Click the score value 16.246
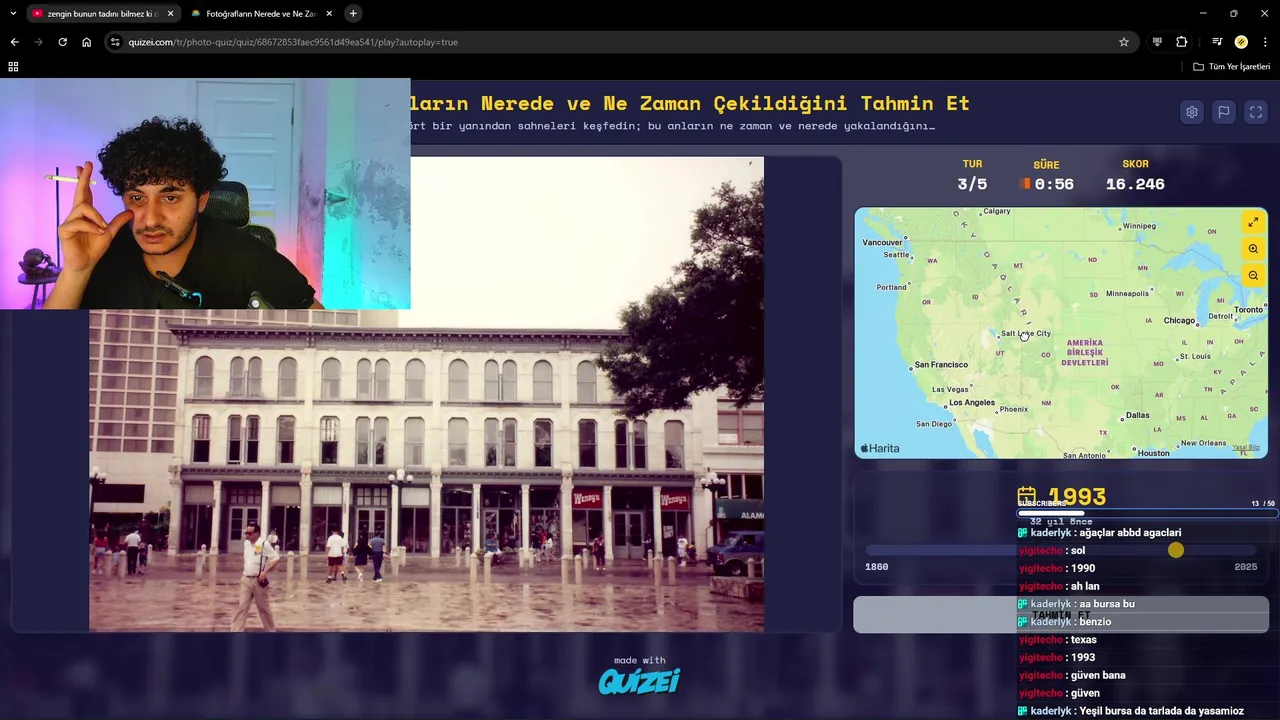Viewport: 1280px width, 720px height. click(1135, 184)
